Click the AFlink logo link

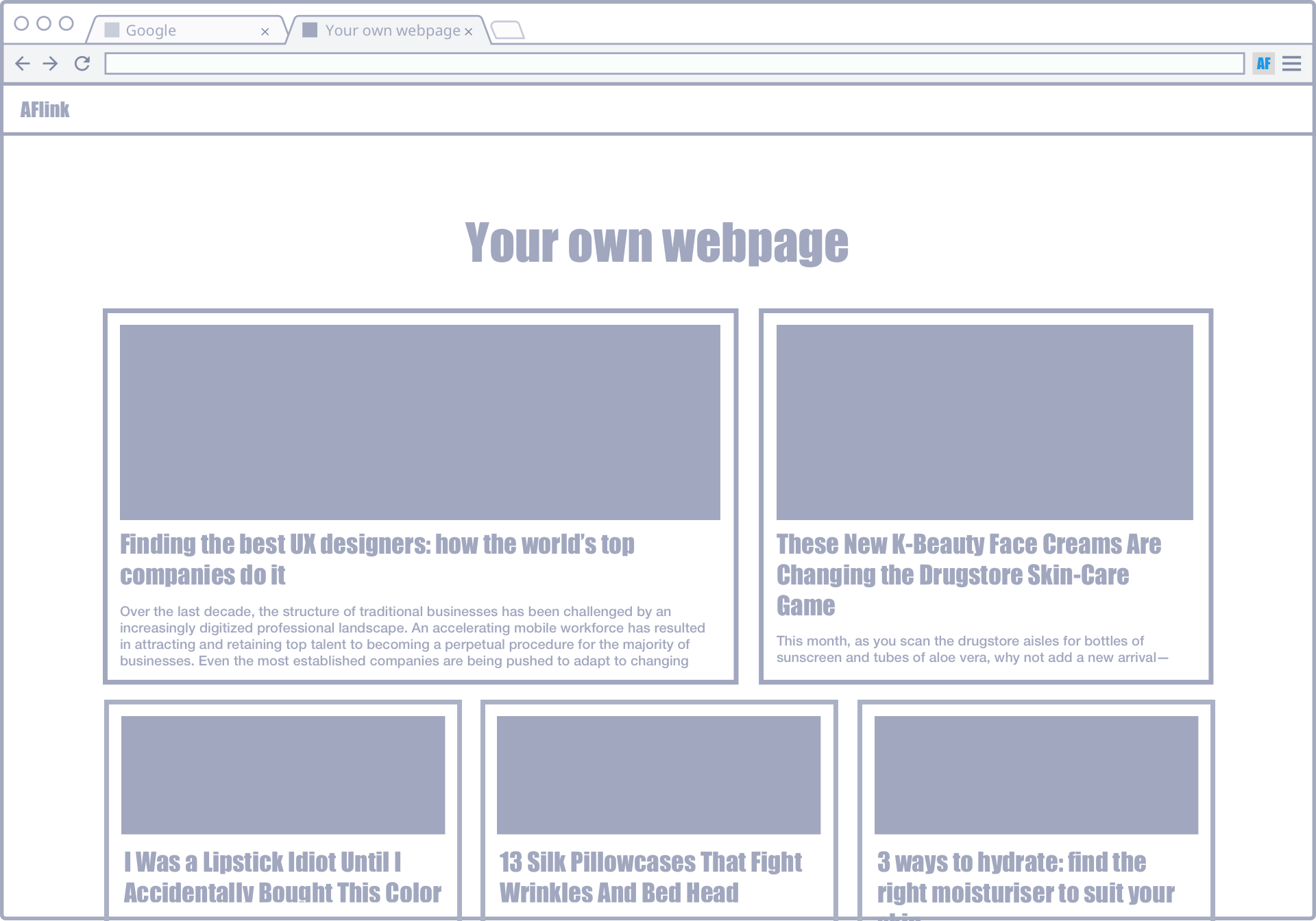point(45,110)
